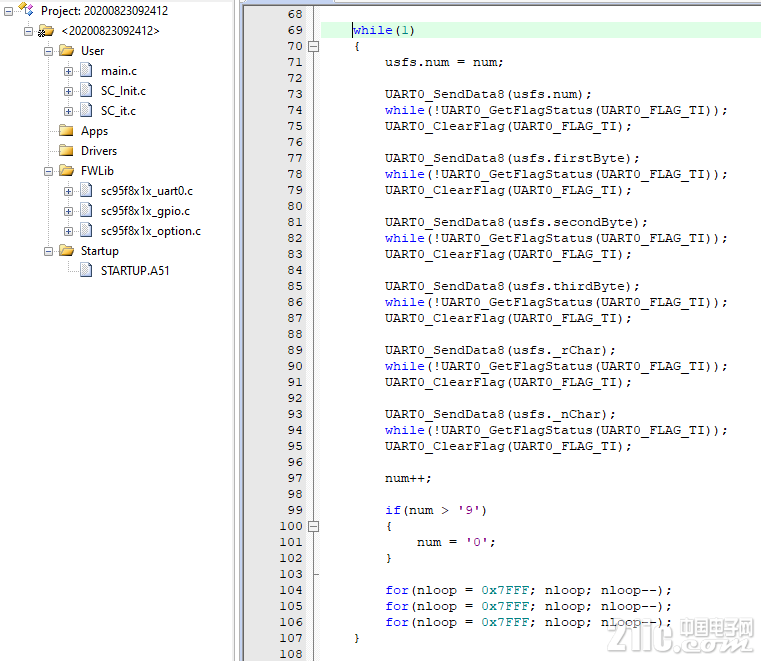
Task: Select the Drivers group label
Action: pyautogui.click(x=99, y=151)
